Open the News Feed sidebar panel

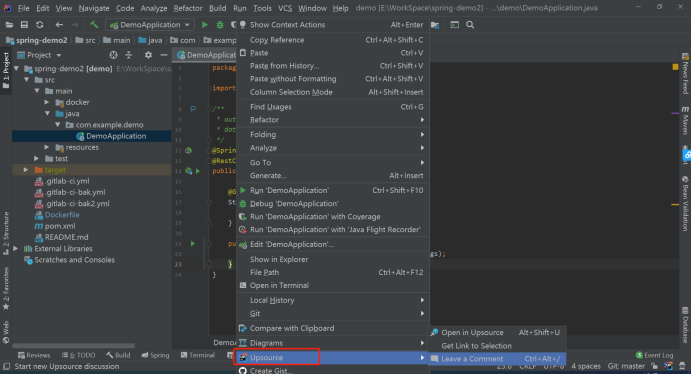685,73
